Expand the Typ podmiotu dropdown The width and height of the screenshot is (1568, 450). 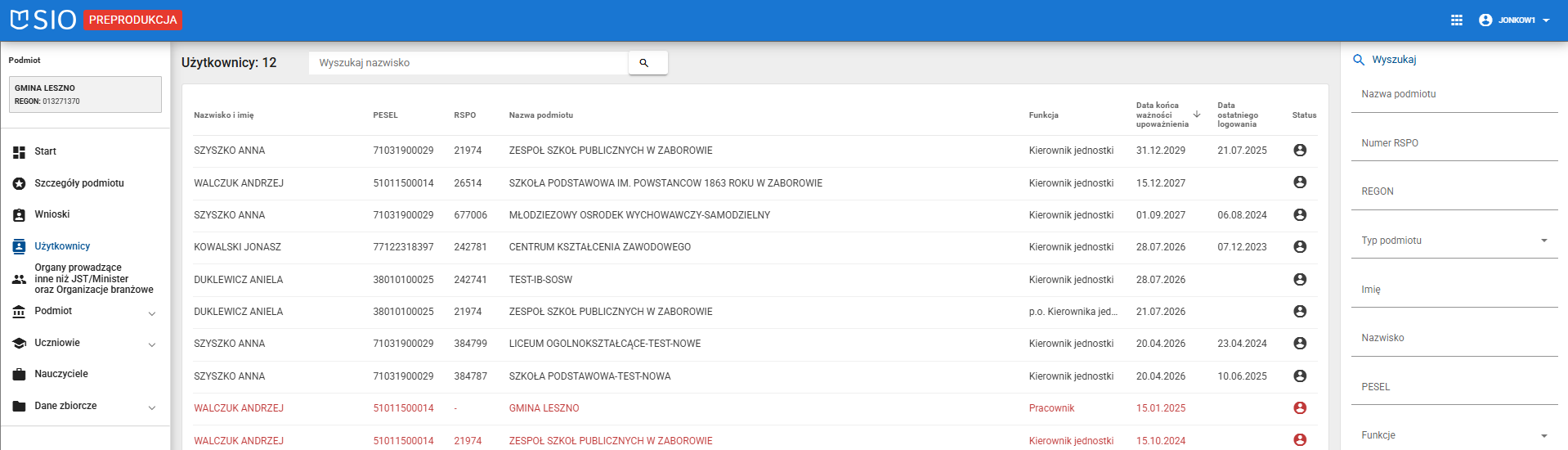tap(1543, 241)
